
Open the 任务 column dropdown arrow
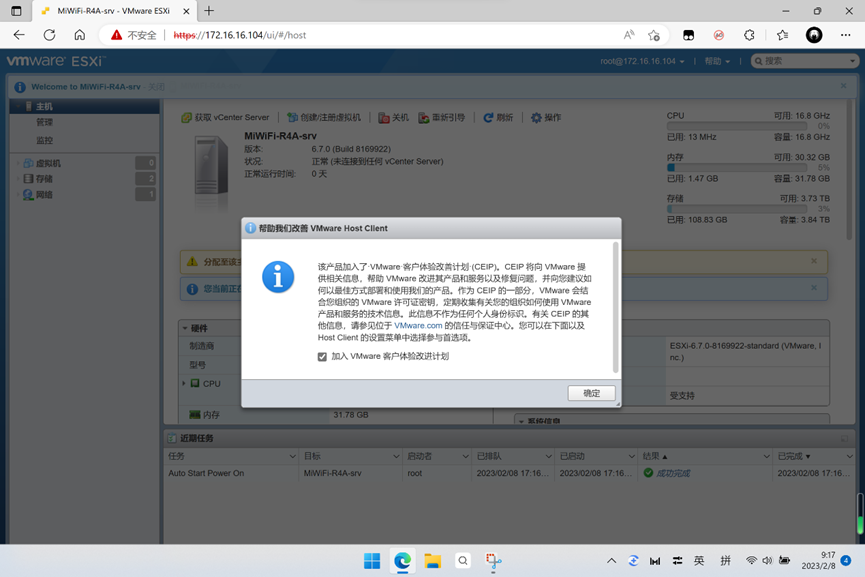click(x=292, y=457)
